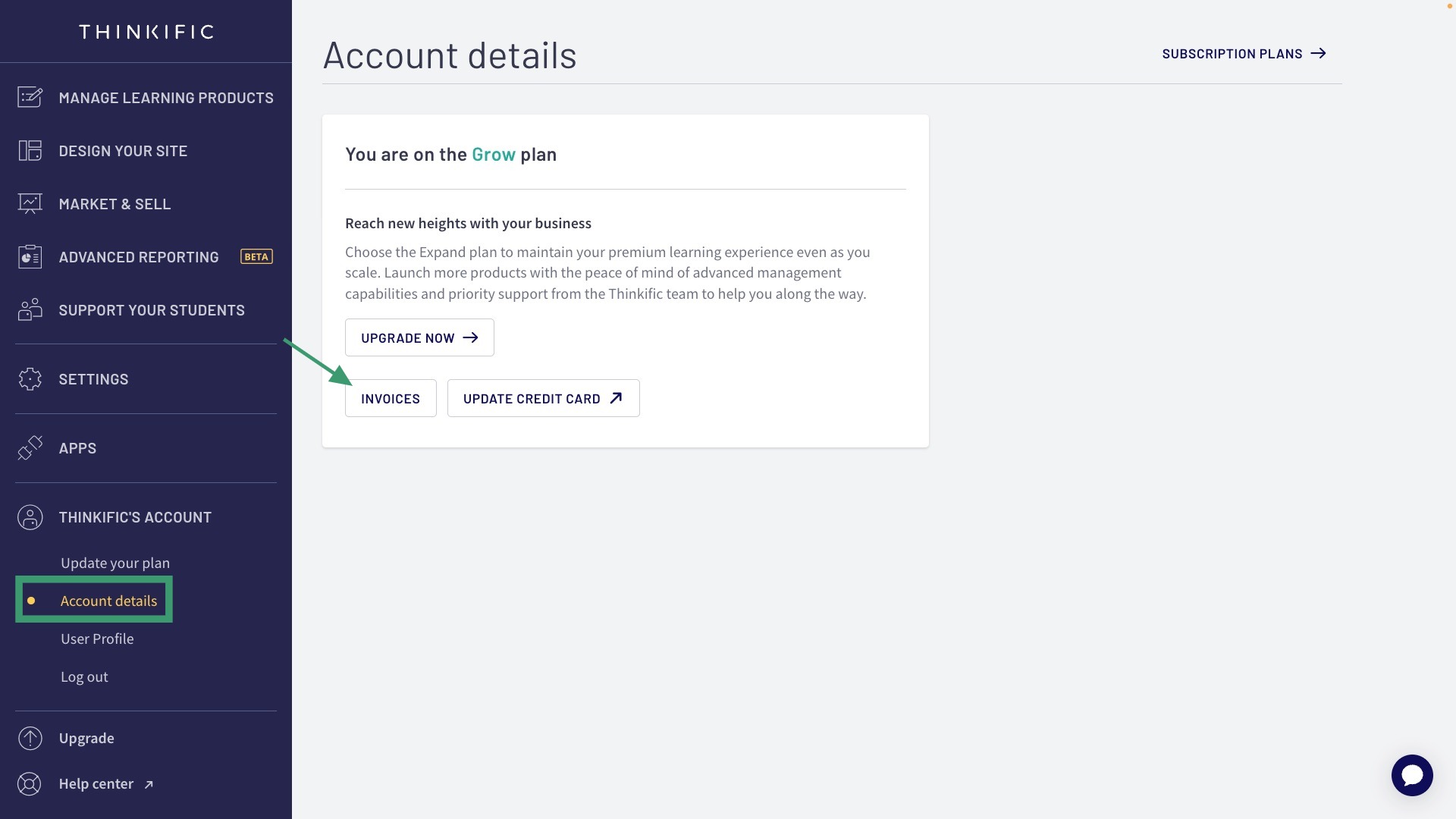Open the Design Your Site icon

coord(30,151)
